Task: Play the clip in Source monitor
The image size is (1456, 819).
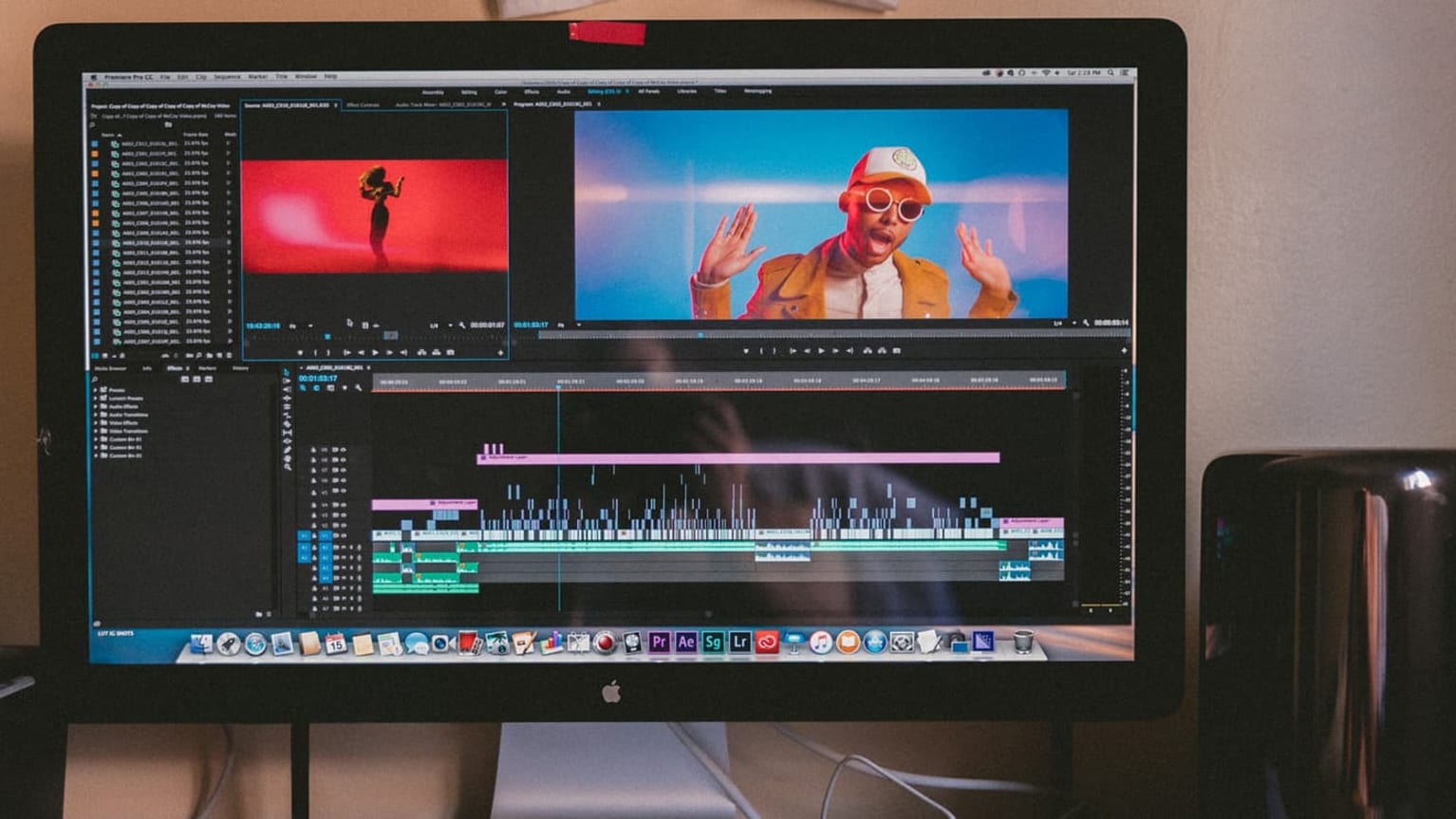Action: (x=375, y=352)
